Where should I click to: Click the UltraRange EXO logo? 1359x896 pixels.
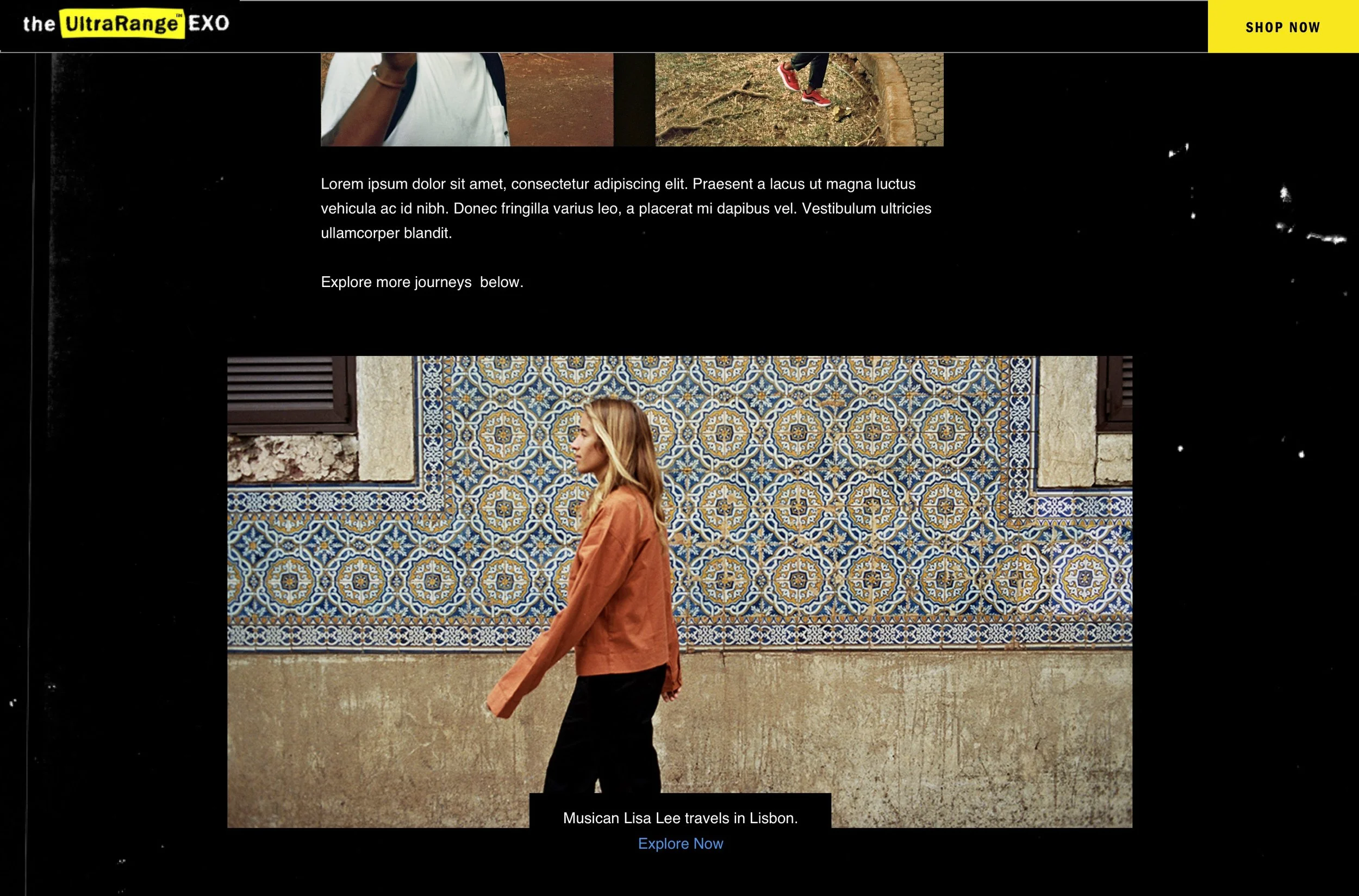[126, 24]
